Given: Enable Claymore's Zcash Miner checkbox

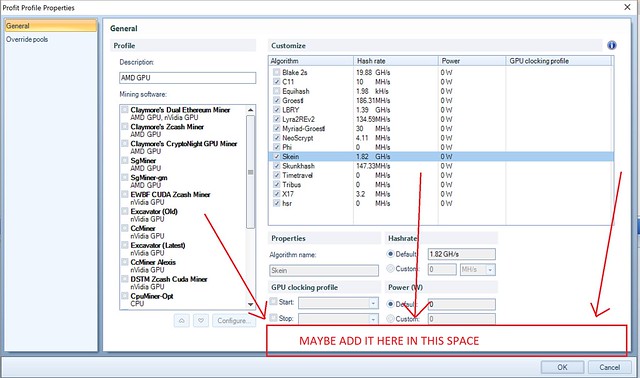Looking at the screenshot, I should [x=125, y=127].
